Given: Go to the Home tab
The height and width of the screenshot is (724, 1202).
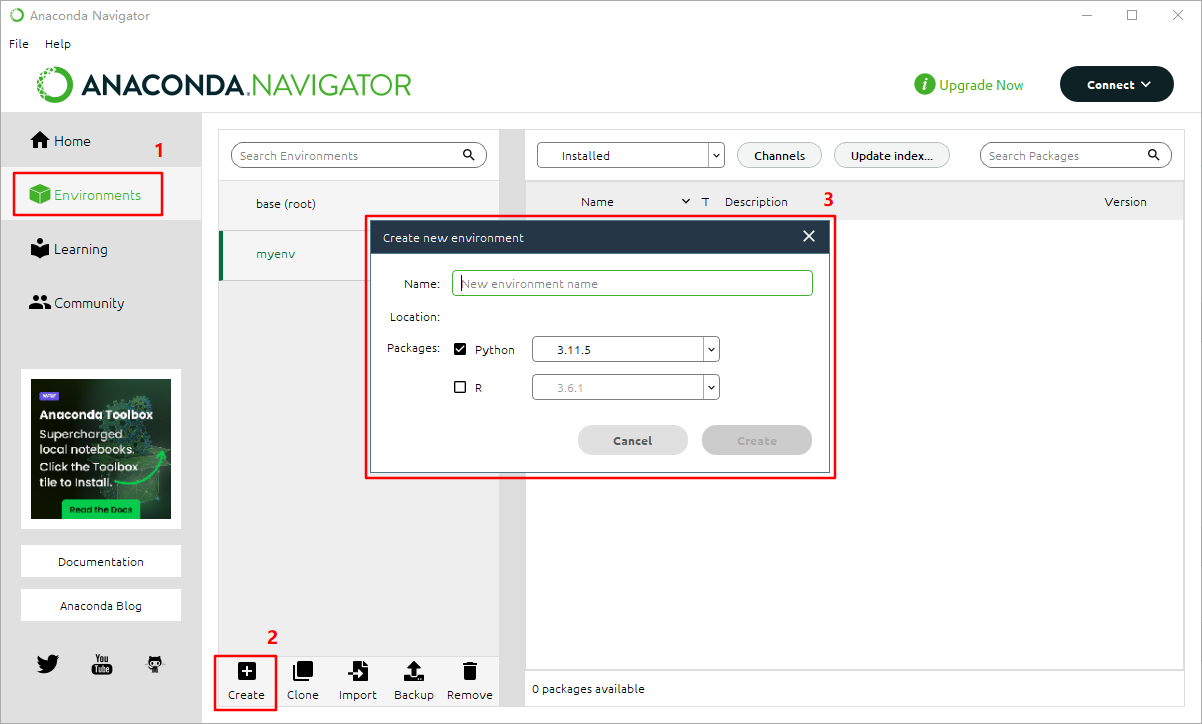Looking at the screenshot, I should point(101,141).
